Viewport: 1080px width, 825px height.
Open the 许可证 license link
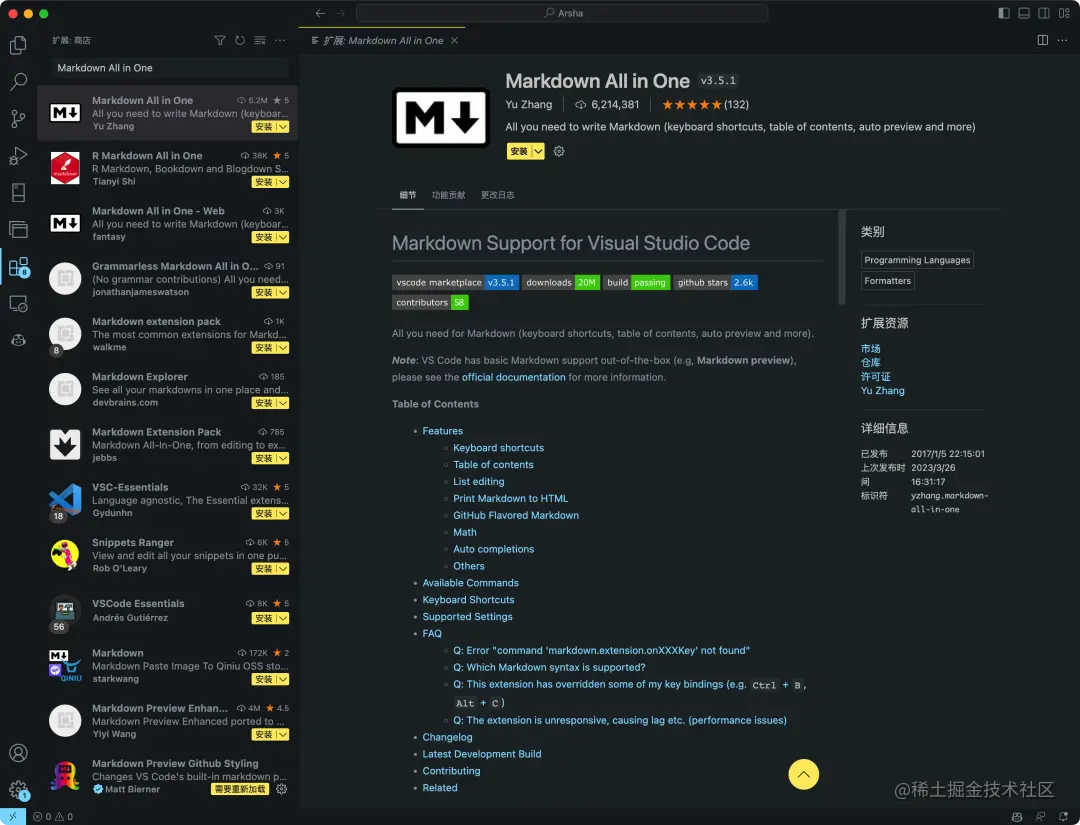[x=875, y=377]
